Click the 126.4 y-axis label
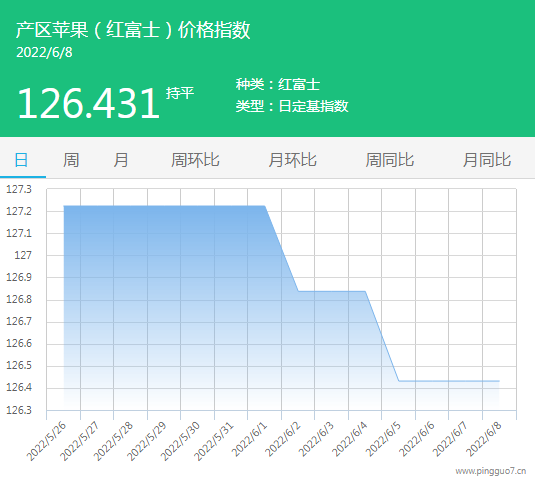535x481 pixels. pos(19,387)
